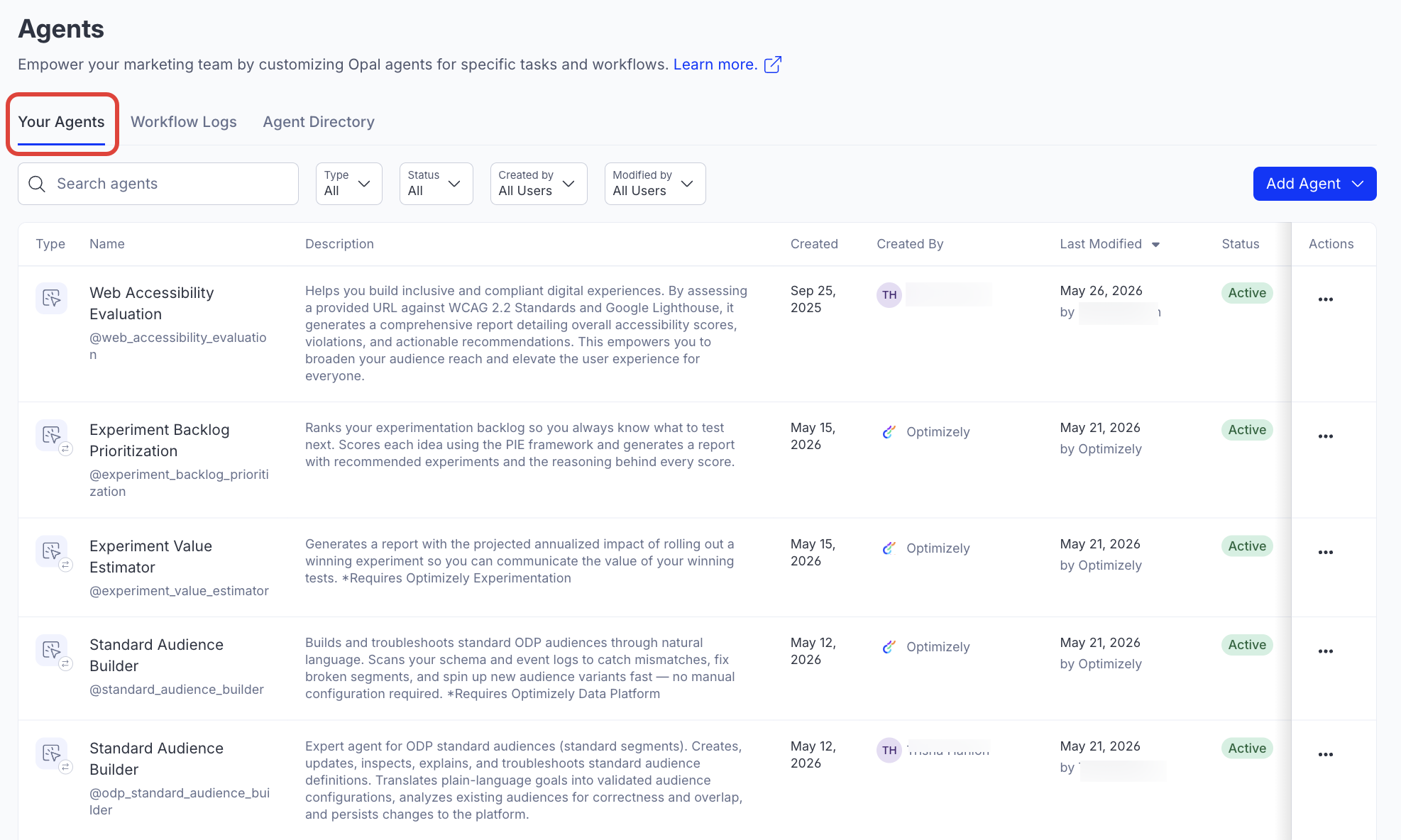This screenshot has width=1401, height=840.
Task: Switch to the Your Agents tab
Action: coord(61,122)
